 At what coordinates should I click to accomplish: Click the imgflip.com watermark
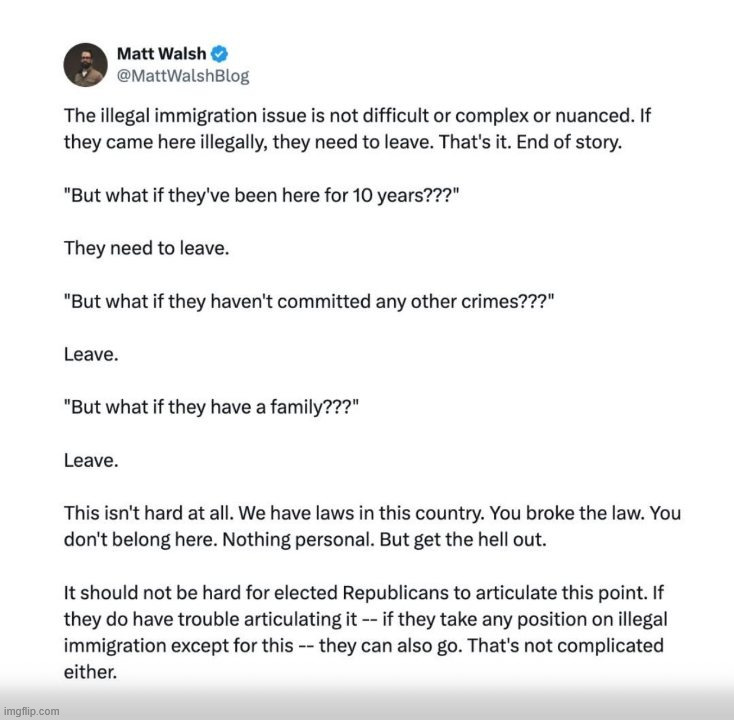[30, 711]
